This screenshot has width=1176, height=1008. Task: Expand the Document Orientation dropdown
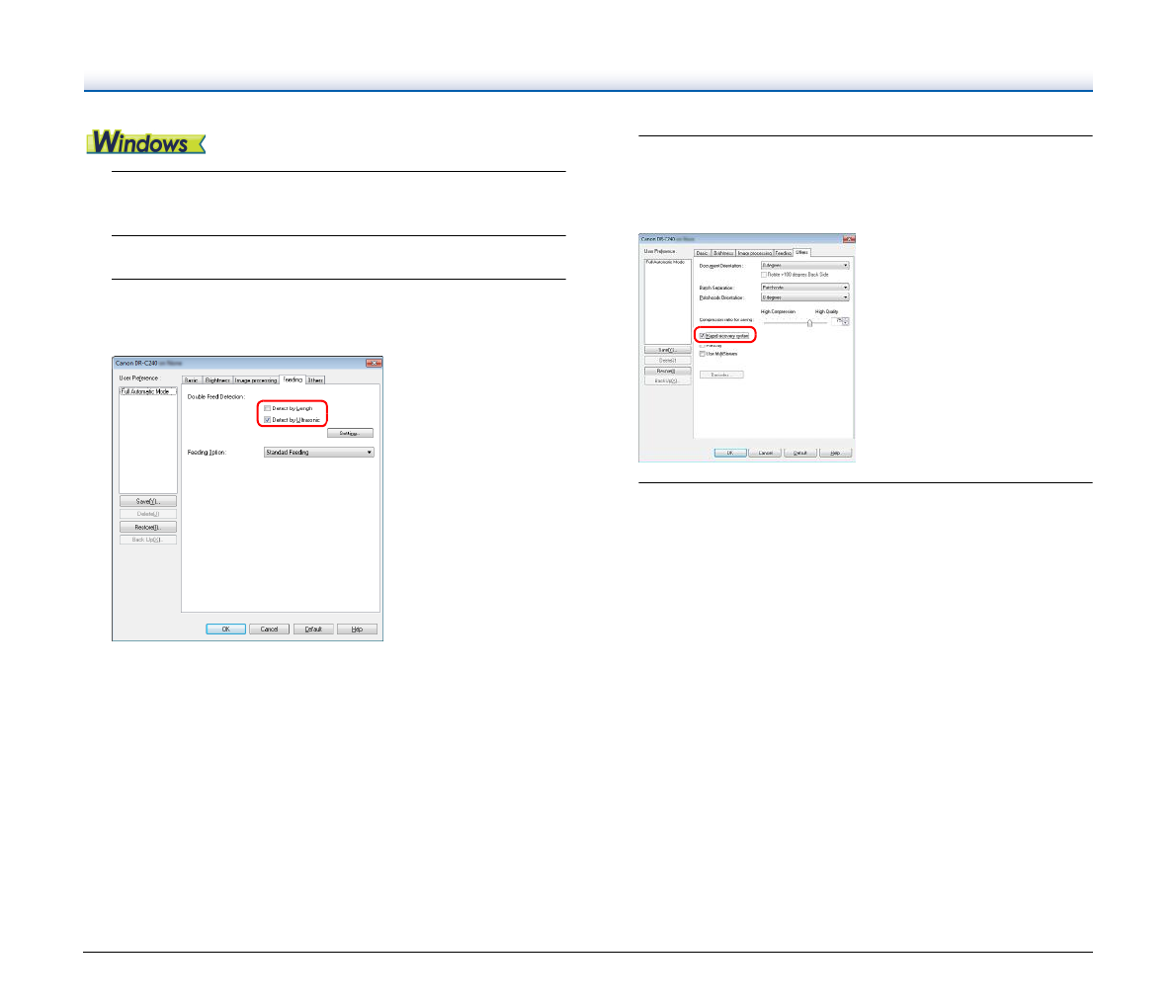click(804, 266)
